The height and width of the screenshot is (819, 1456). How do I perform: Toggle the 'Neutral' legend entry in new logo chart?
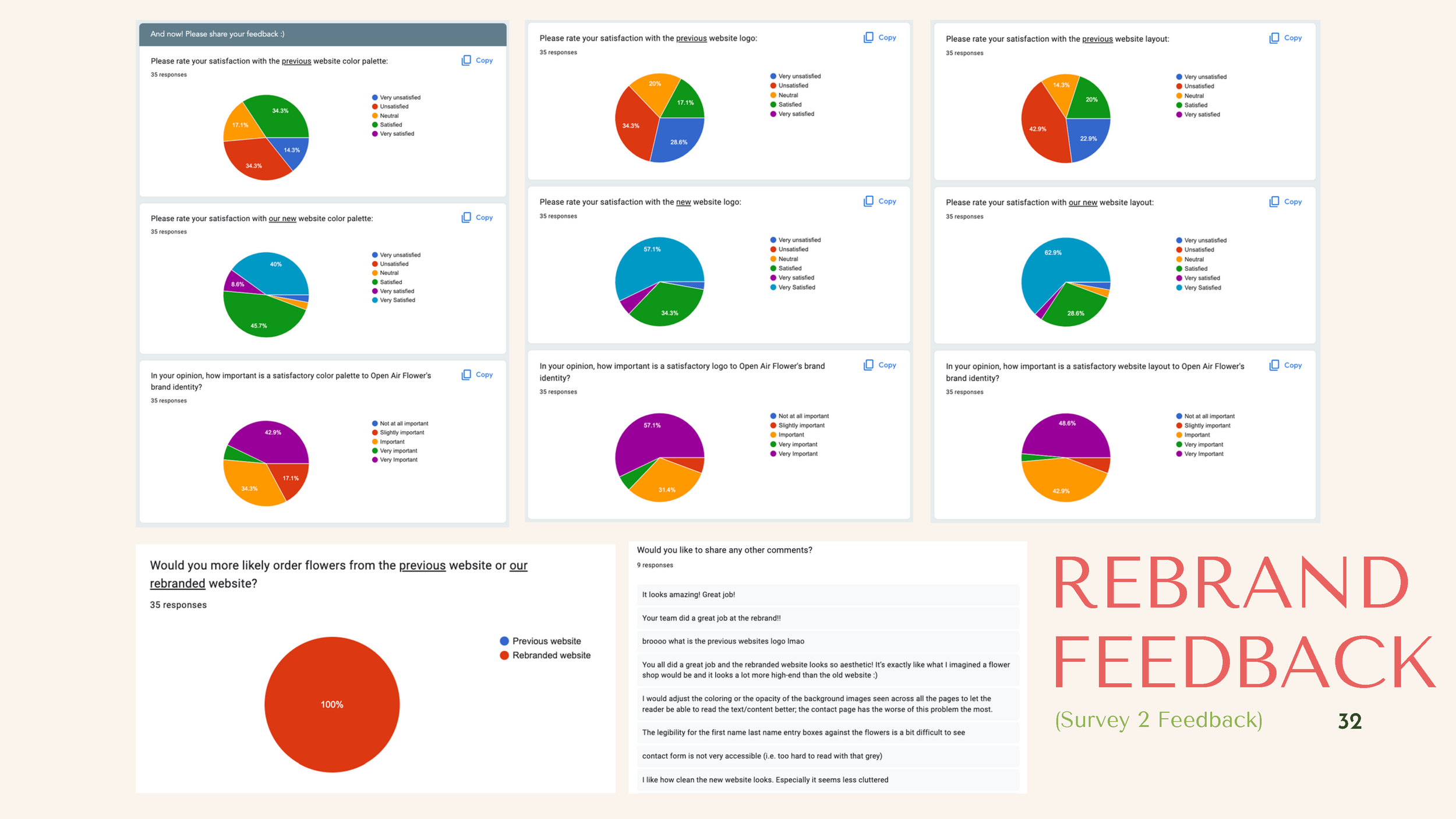(787, 259)
